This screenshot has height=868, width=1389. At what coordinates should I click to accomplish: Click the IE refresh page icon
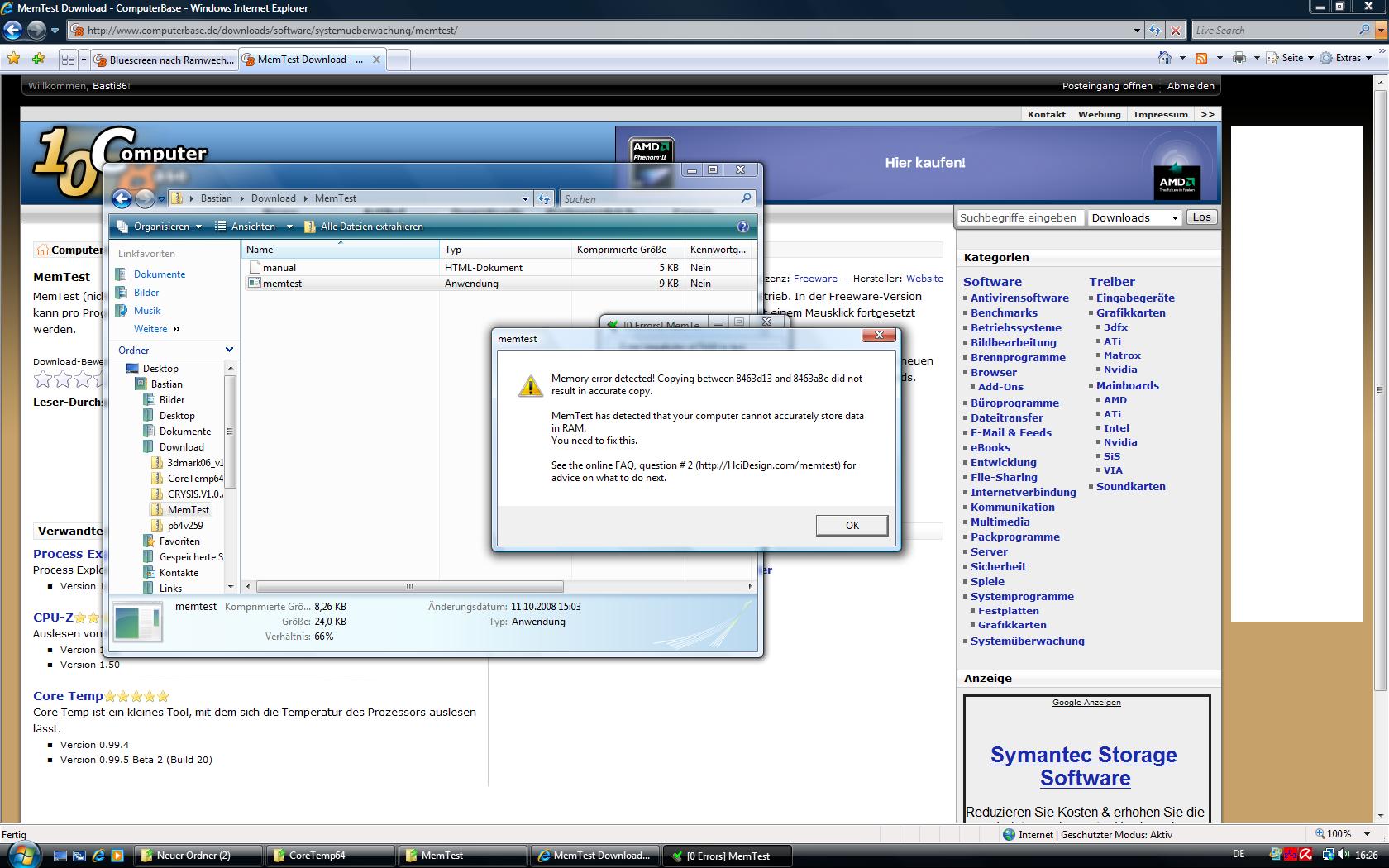pos(1155,31)
